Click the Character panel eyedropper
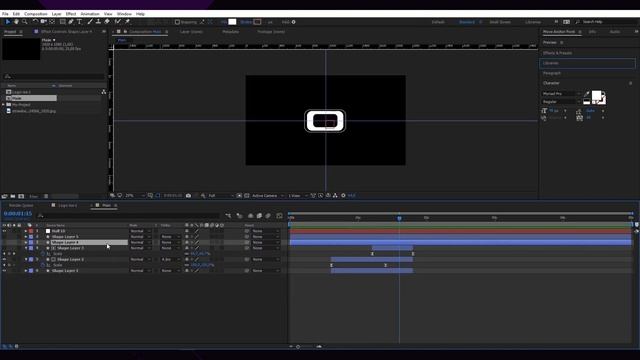This screenshot has width=640, height=360. click(x=587, y=94)
